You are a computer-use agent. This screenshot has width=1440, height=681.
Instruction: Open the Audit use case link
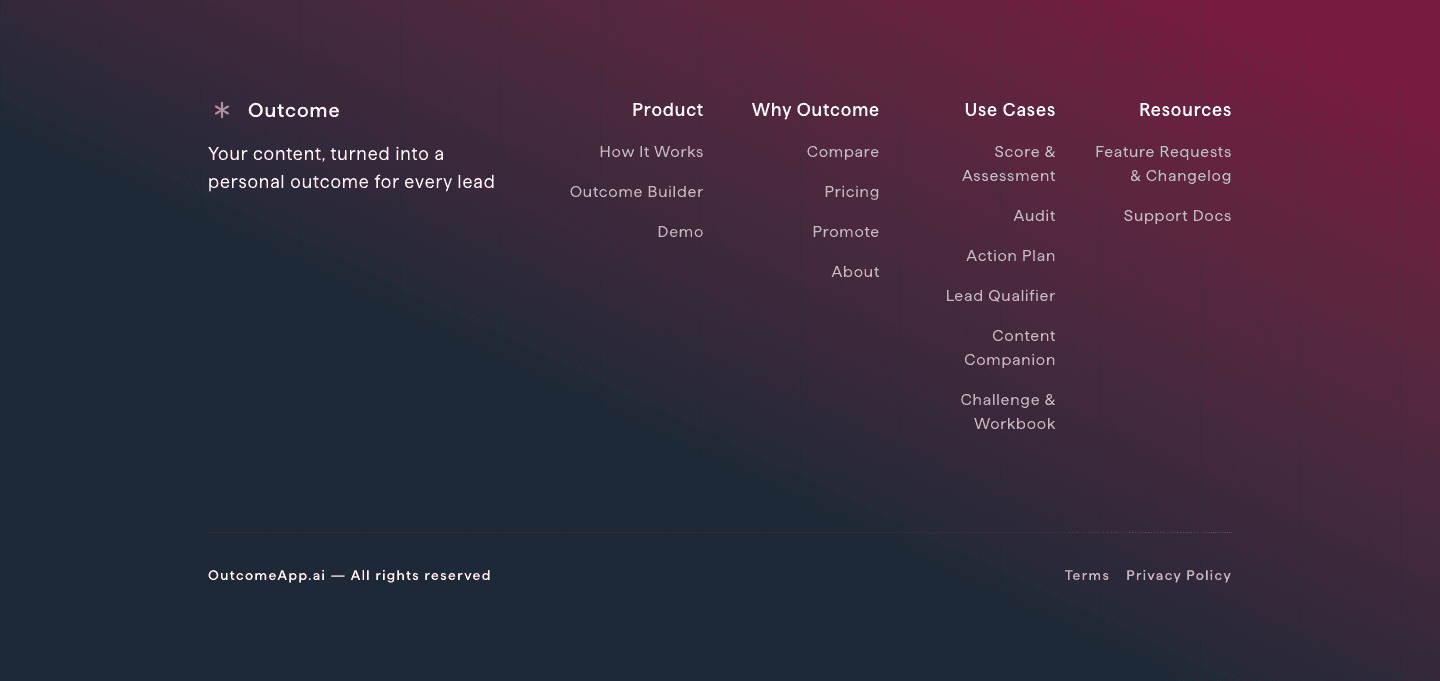[x=1034, y=216]
